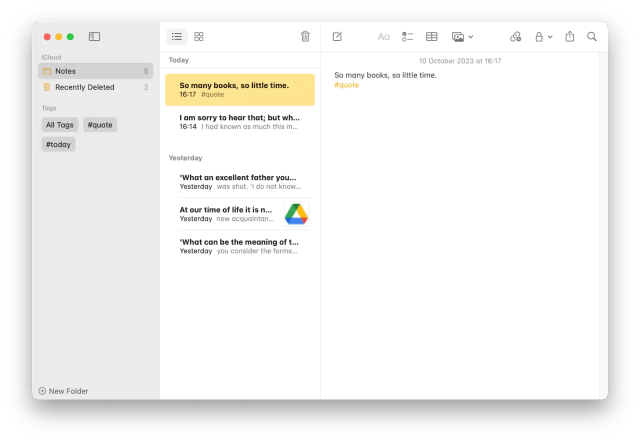
Task: Switch to list view
Action: click(x=177, y=37)
